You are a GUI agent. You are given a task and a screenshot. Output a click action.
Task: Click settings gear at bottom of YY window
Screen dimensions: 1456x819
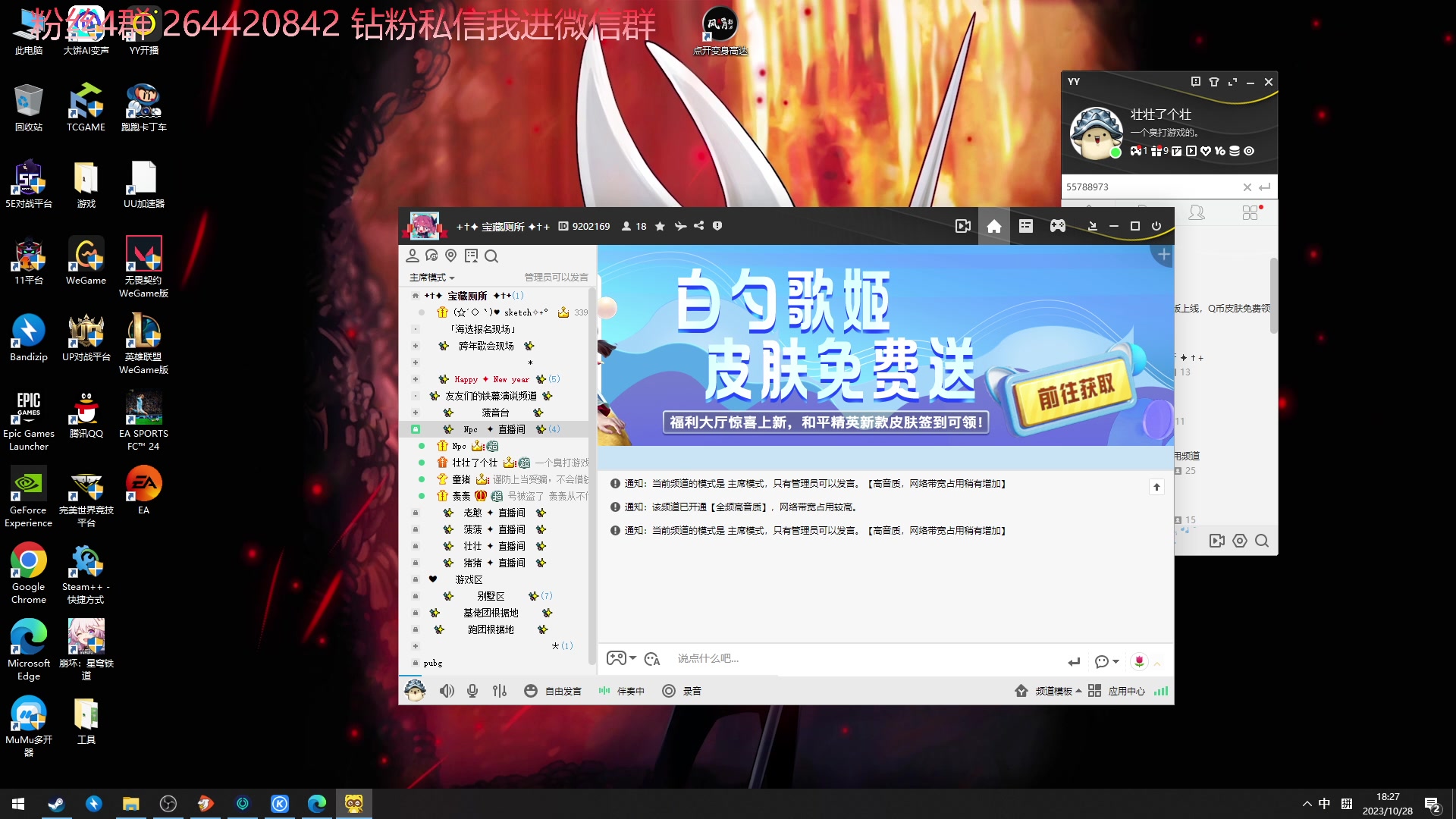(1240, 541)
